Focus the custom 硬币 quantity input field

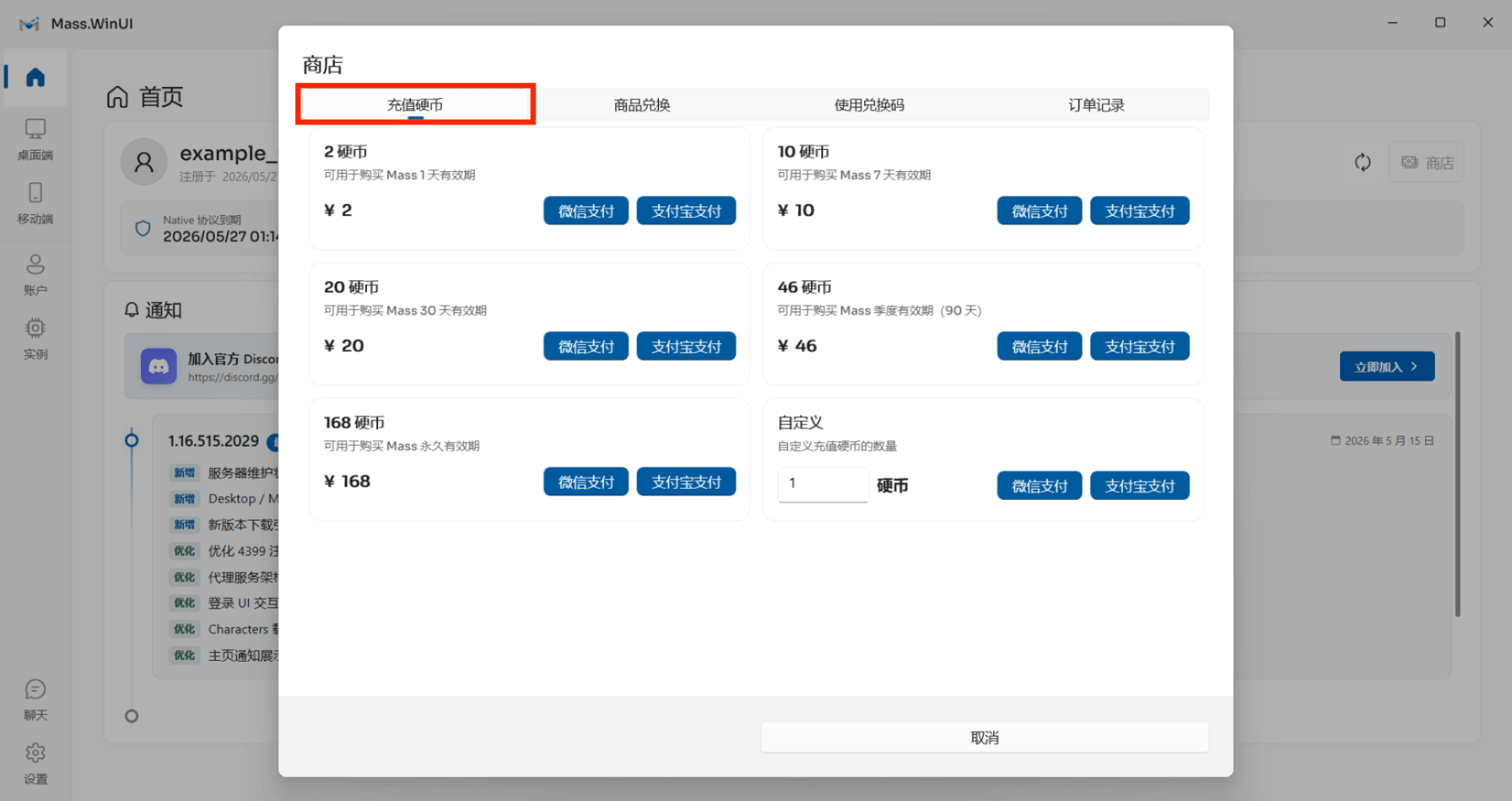tap(823, 484)
